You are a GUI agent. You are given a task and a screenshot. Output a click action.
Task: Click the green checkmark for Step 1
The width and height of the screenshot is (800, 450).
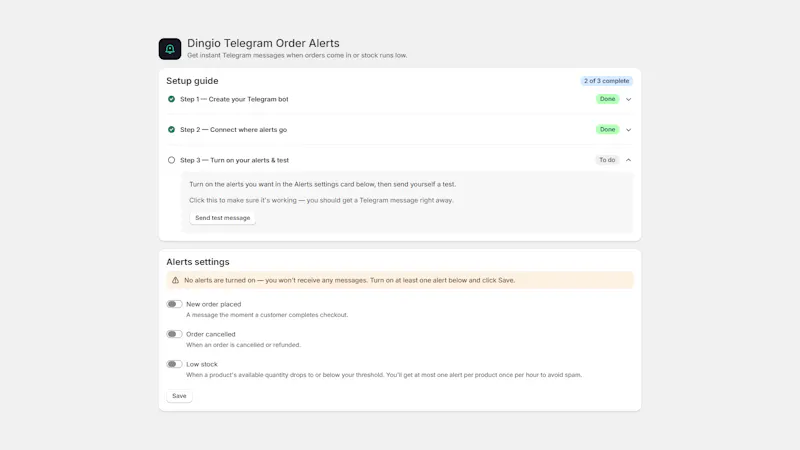point(171,99)
